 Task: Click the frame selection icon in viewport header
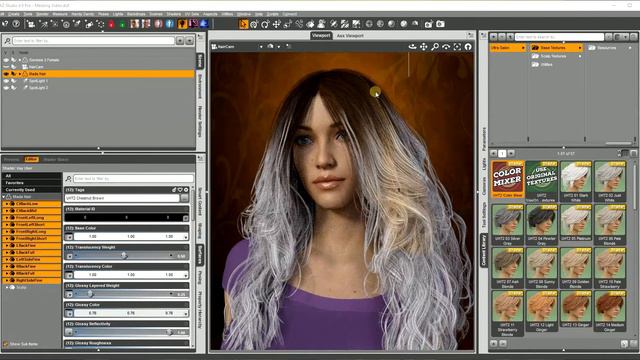tap(457, 47)
